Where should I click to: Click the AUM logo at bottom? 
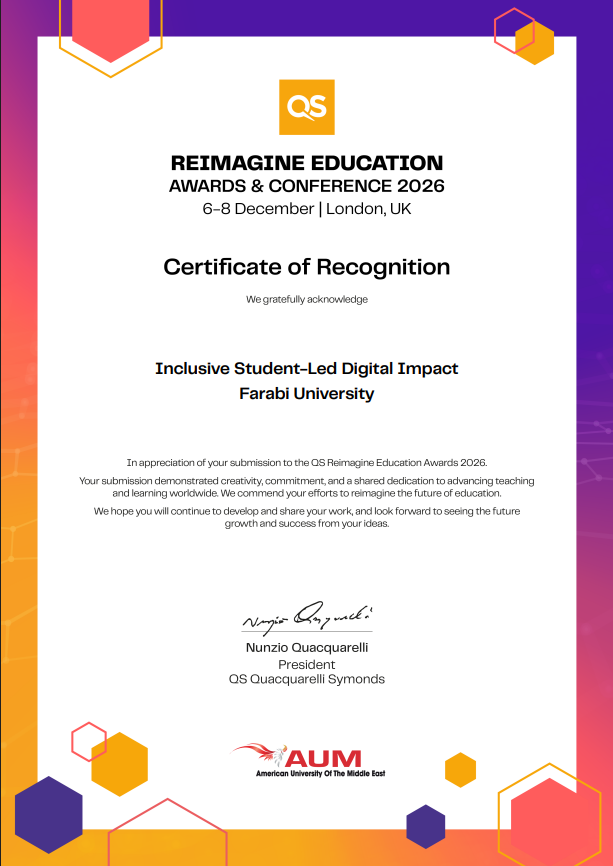click(x=308, y=761)
